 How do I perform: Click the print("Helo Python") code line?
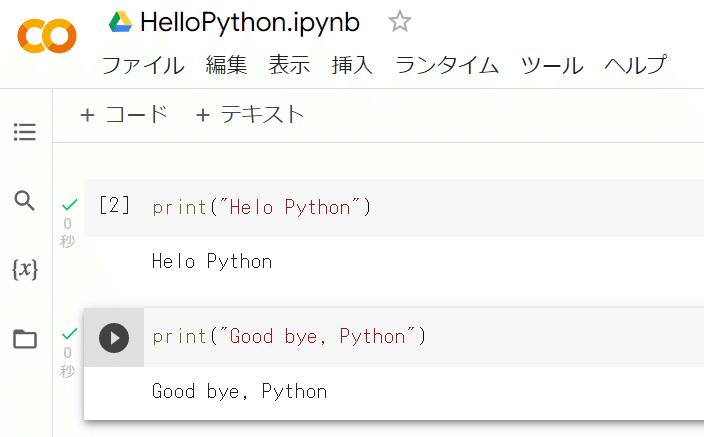pos(261,208)
